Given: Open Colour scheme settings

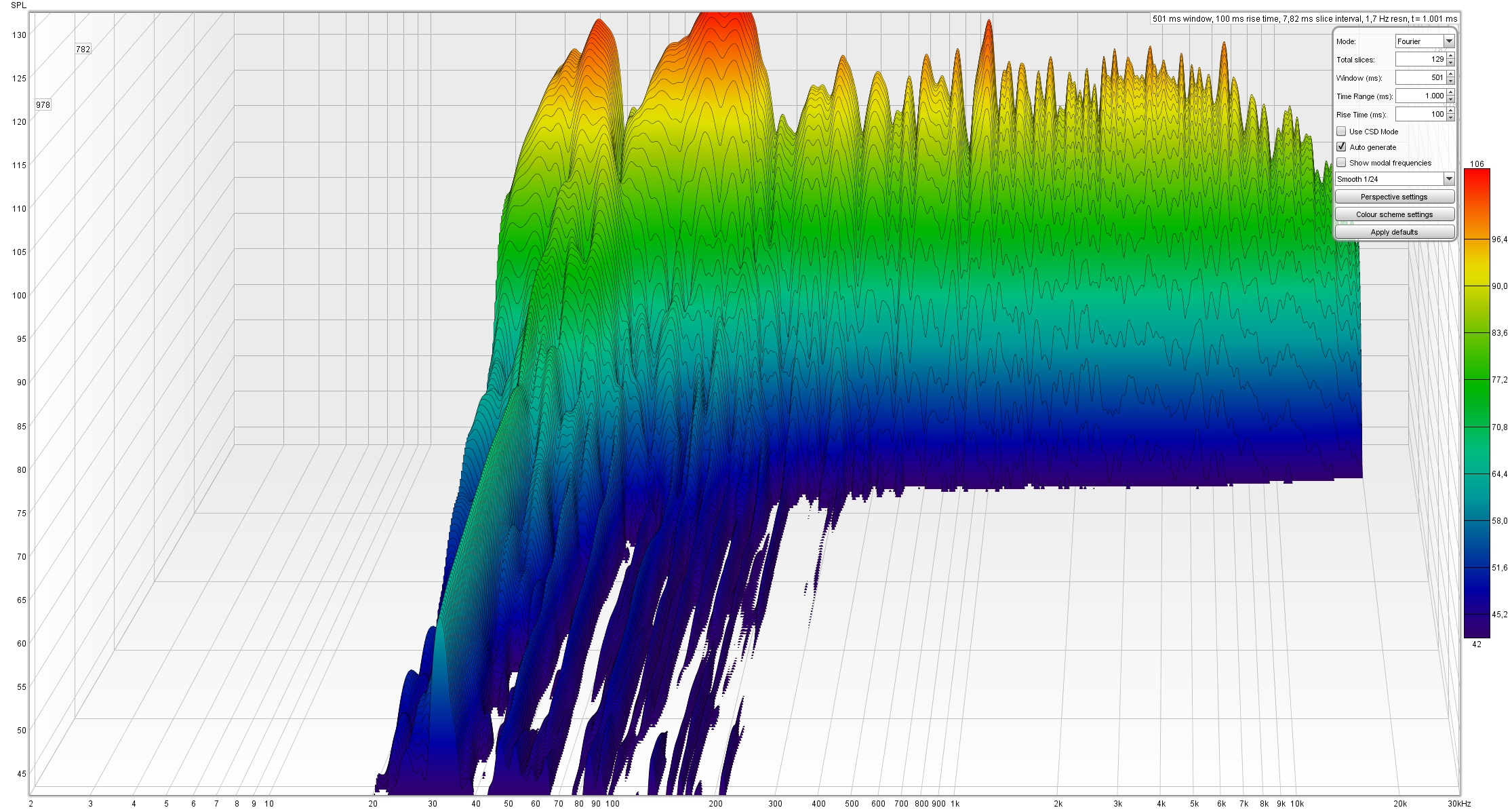Looking at the screenshot, I should tap(1395, 214).
